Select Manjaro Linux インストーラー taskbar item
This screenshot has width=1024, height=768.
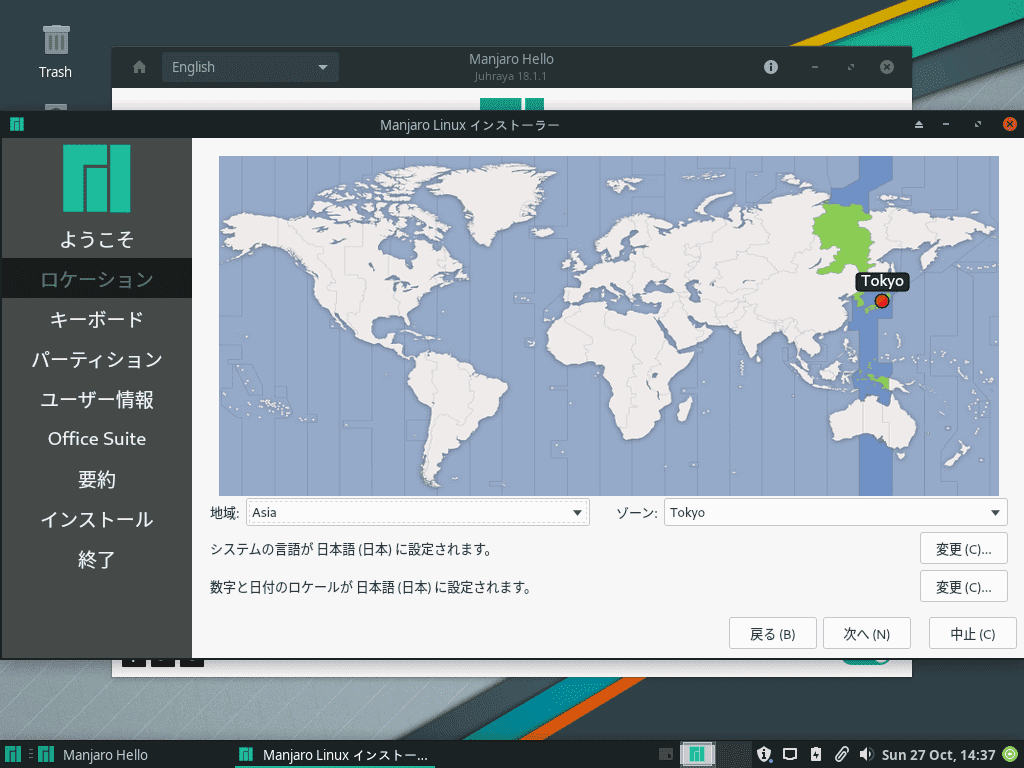click(x=333, y=755)
